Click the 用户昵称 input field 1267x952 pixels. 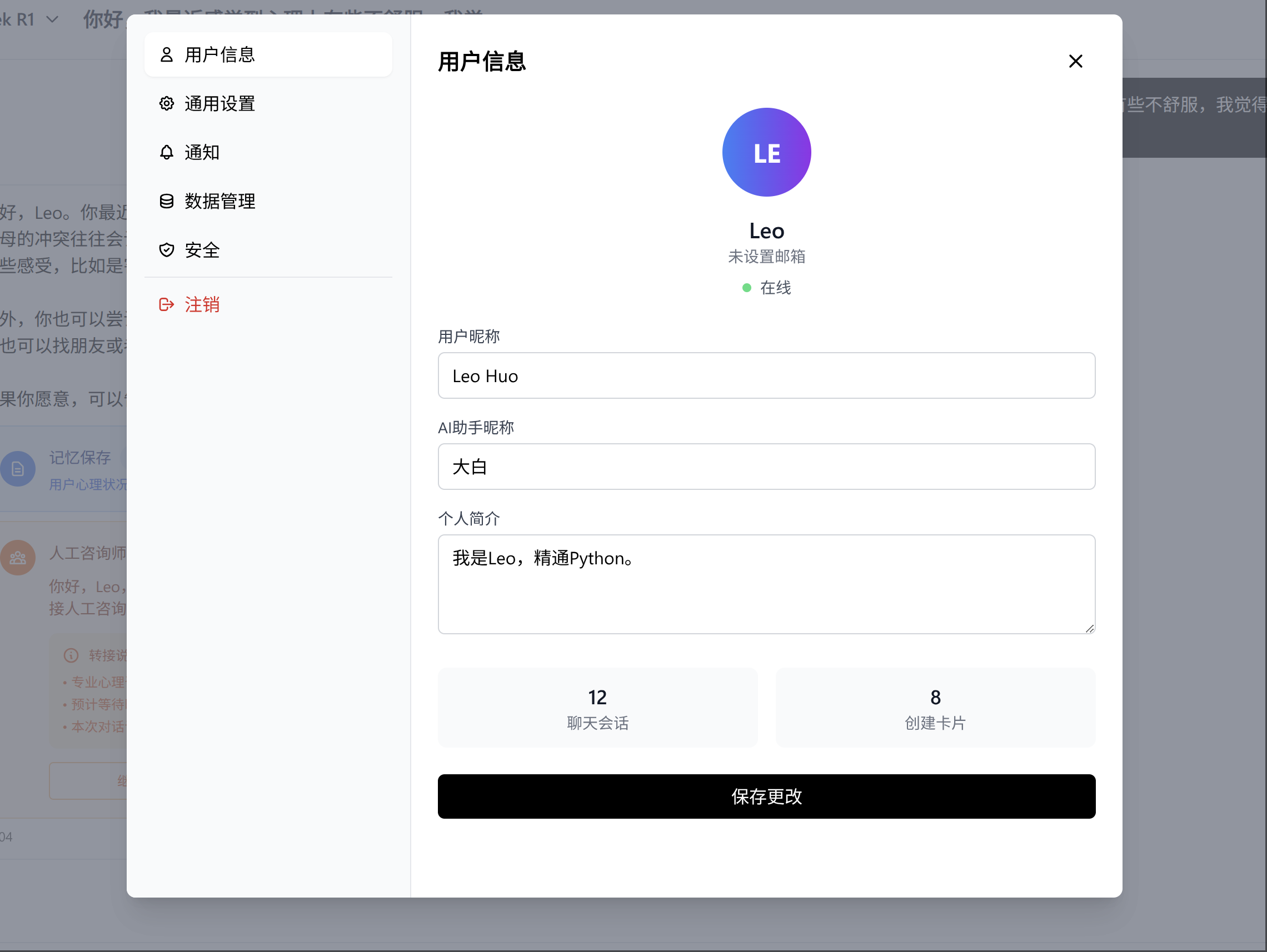[766, 375]
